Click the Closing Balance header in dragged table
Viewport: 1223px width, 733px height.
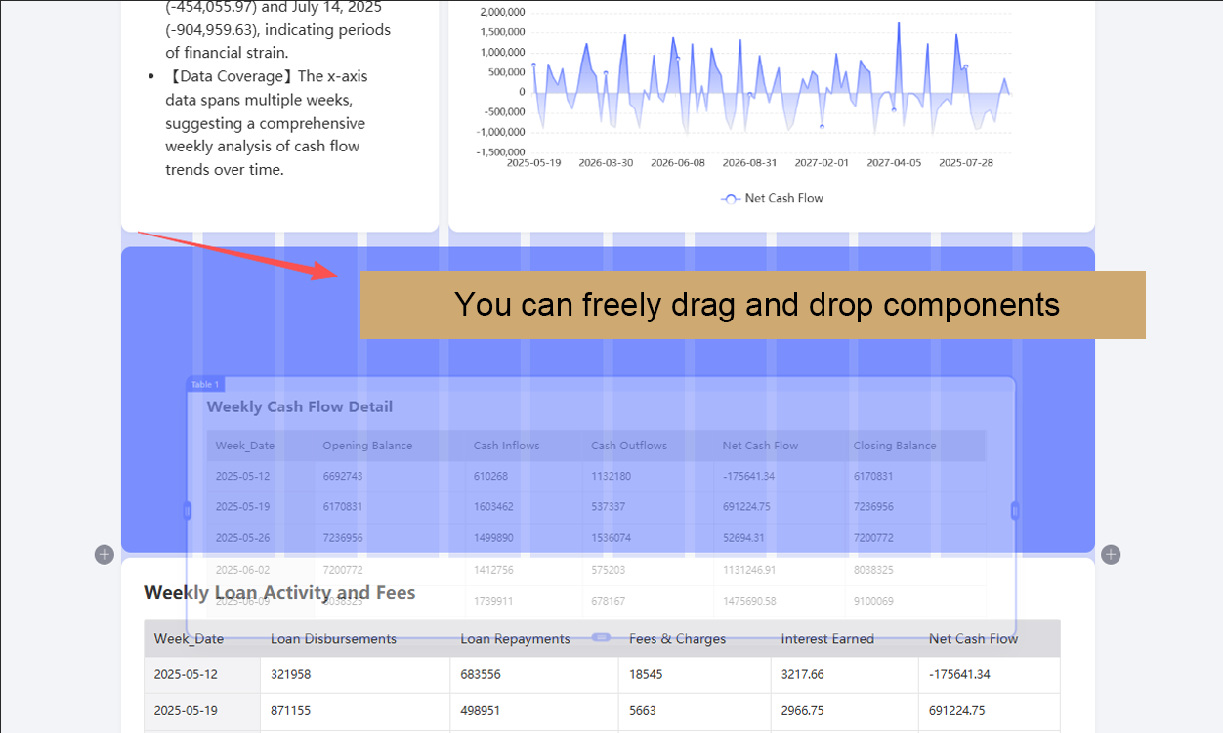(894, 446)
